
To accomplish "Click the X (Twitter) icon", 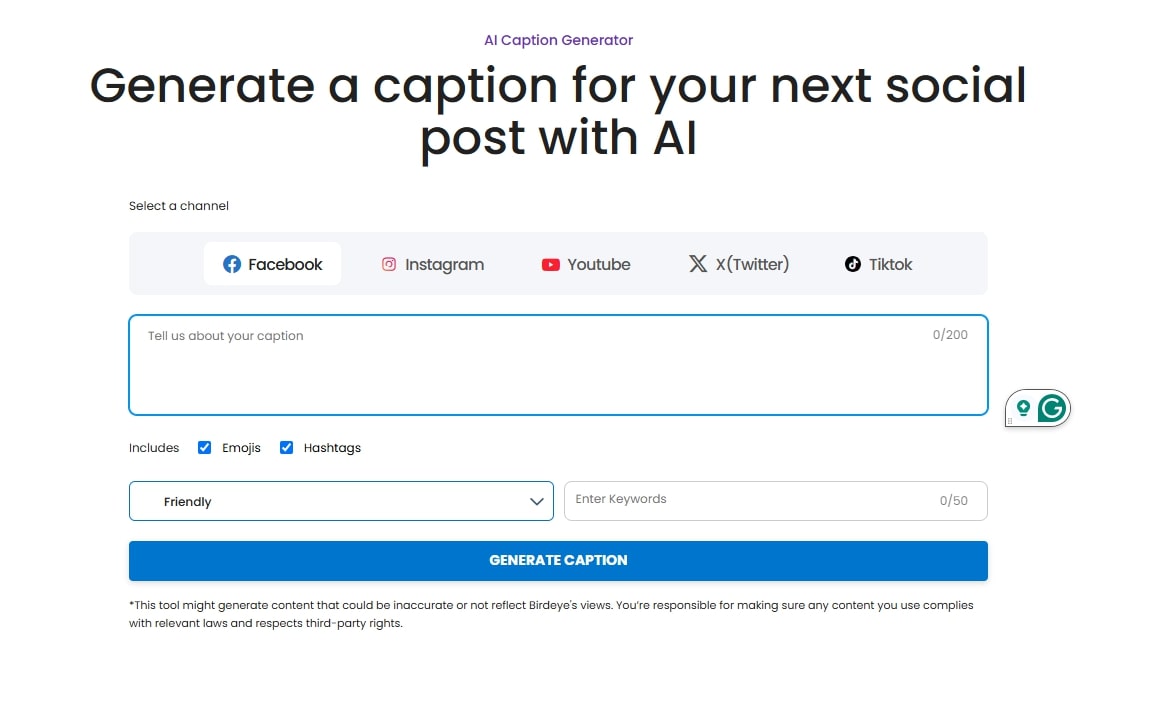I will coord(697,264).
